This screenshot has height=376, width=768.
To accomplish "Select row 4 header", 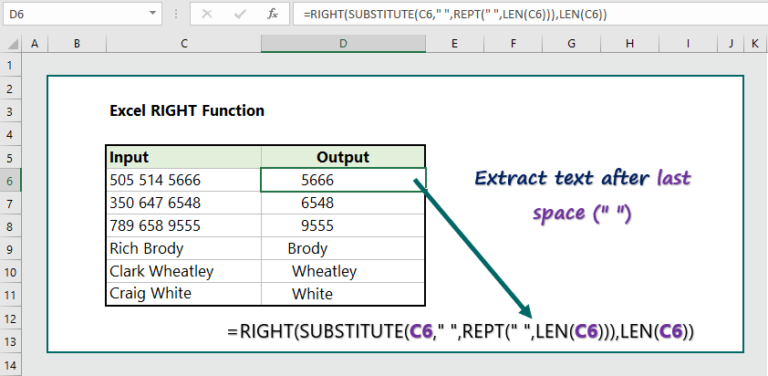I will (x=11, y=135).
